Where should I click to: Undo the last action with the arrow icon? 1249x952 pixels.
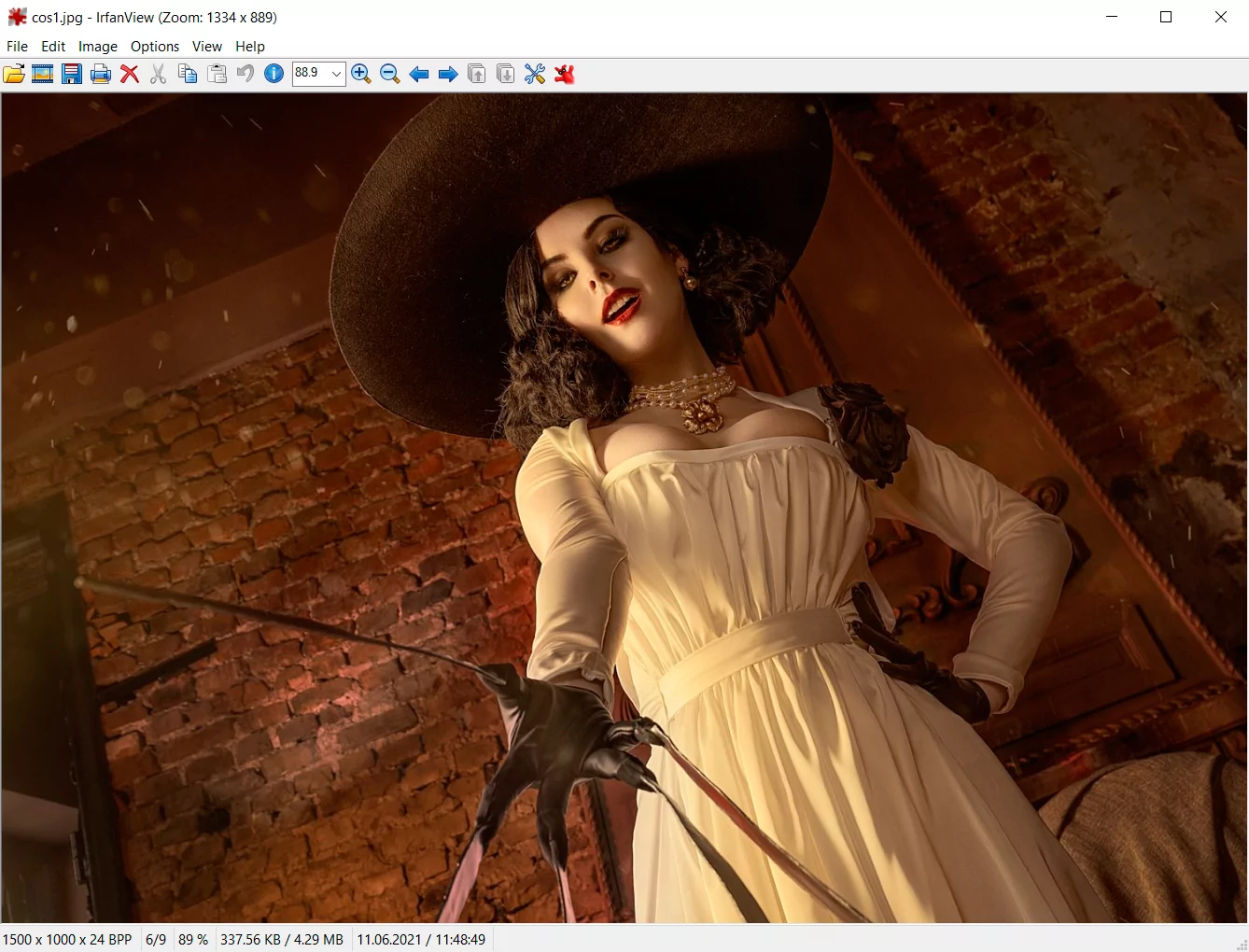pos(246,74)
